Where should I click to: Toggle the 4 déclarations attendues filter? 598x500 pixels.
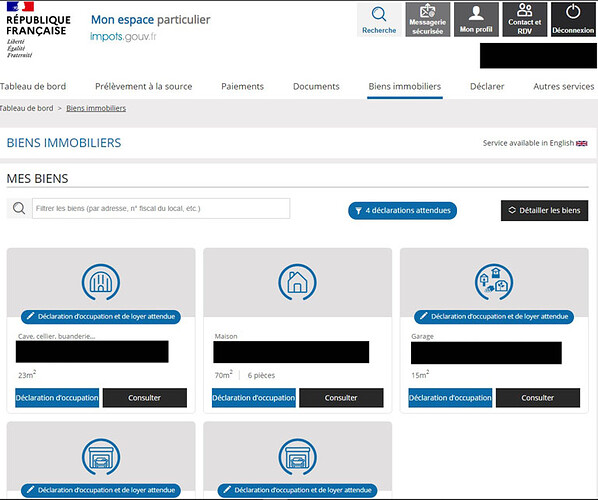click(x=402, y=211)
